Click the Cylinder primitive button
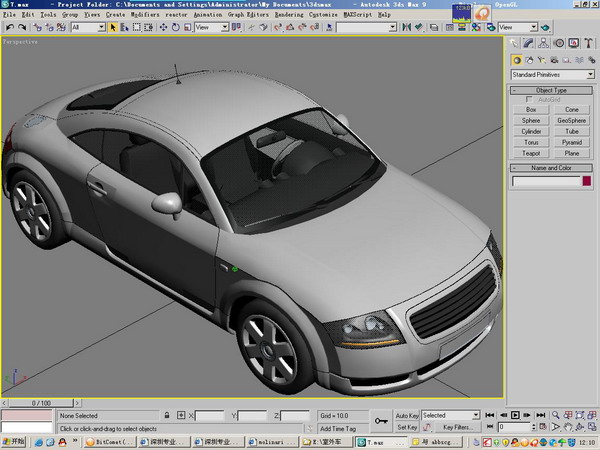This screenshot has height=450, width=600. coord(531,132)
